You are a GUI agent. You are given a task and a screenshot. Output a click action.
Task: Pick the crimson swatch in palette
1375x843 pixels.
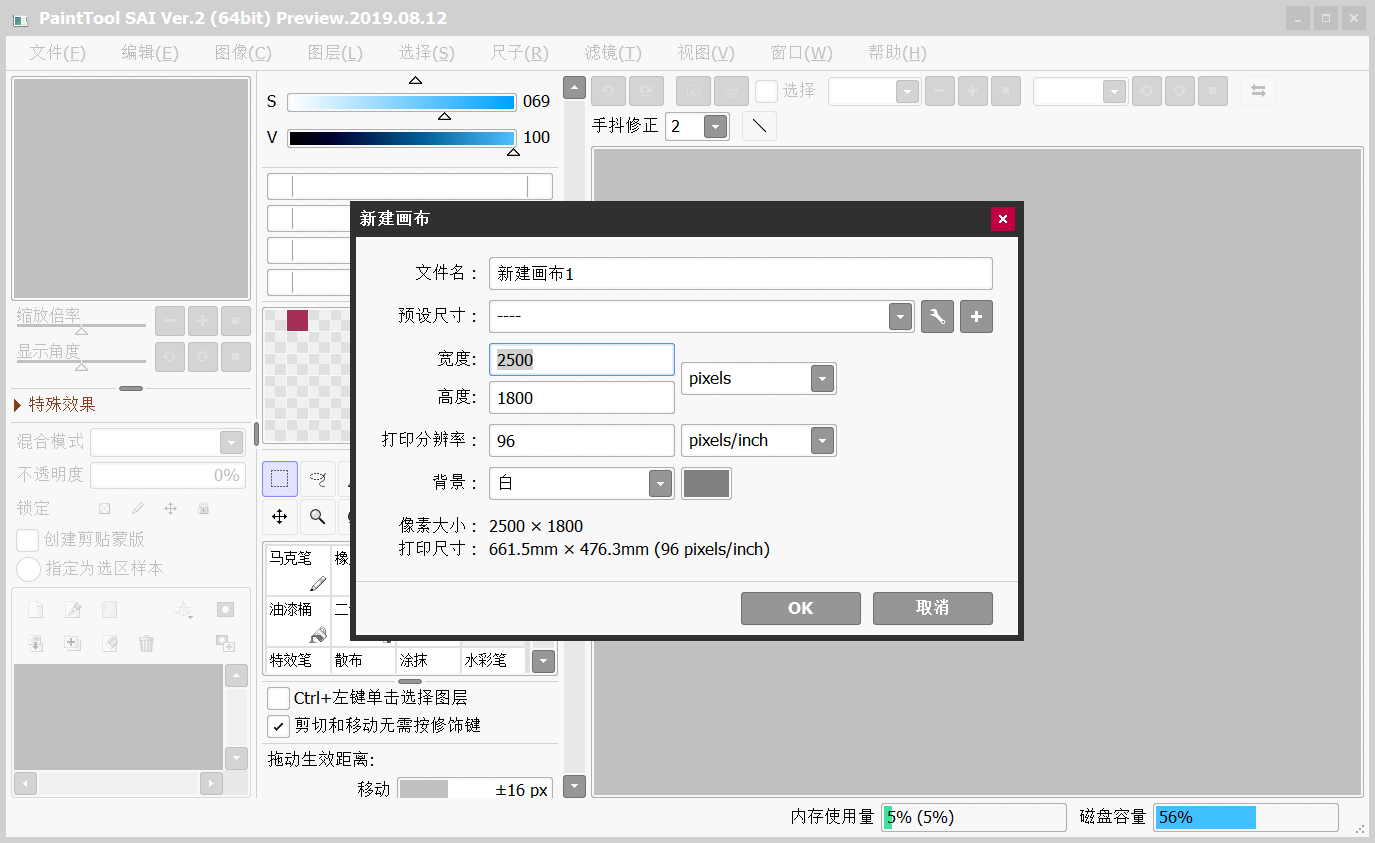tap(297, 320)
